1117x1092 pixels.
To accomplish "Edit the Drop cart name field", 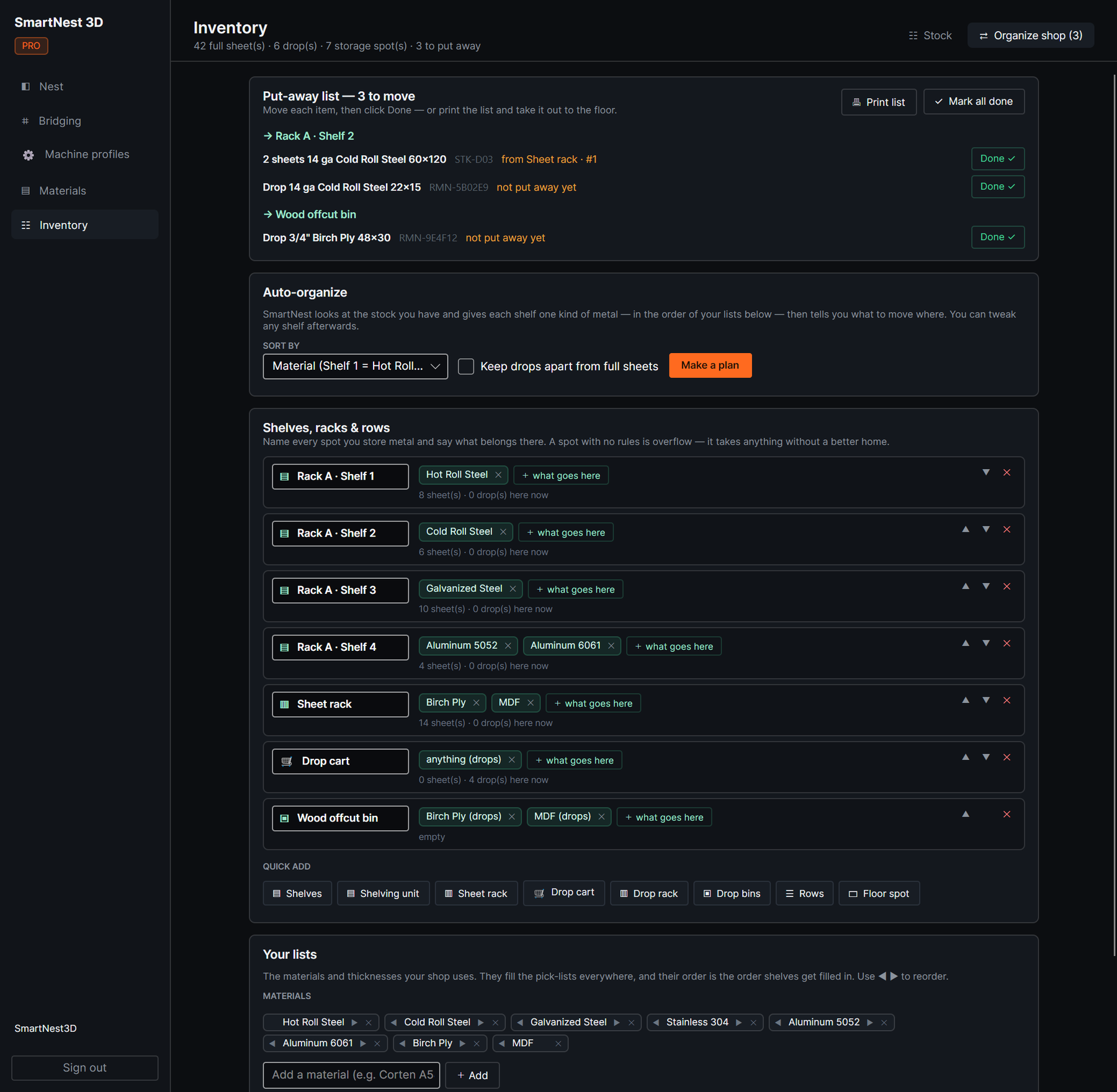I will [x=340, y=761].
